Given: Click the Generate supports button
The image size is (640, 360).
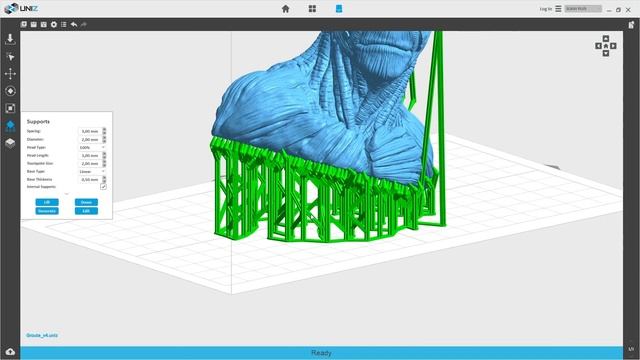Looking at the screenshot, I should coord(47,211).
